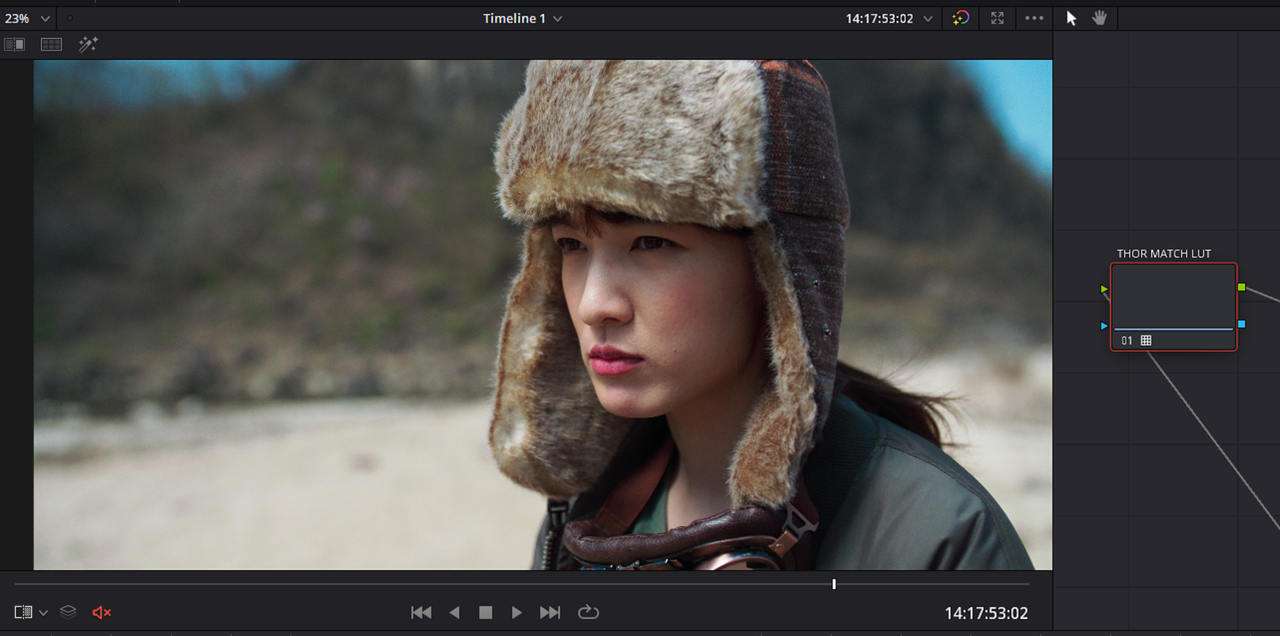Stop playback

click(485, 612)
